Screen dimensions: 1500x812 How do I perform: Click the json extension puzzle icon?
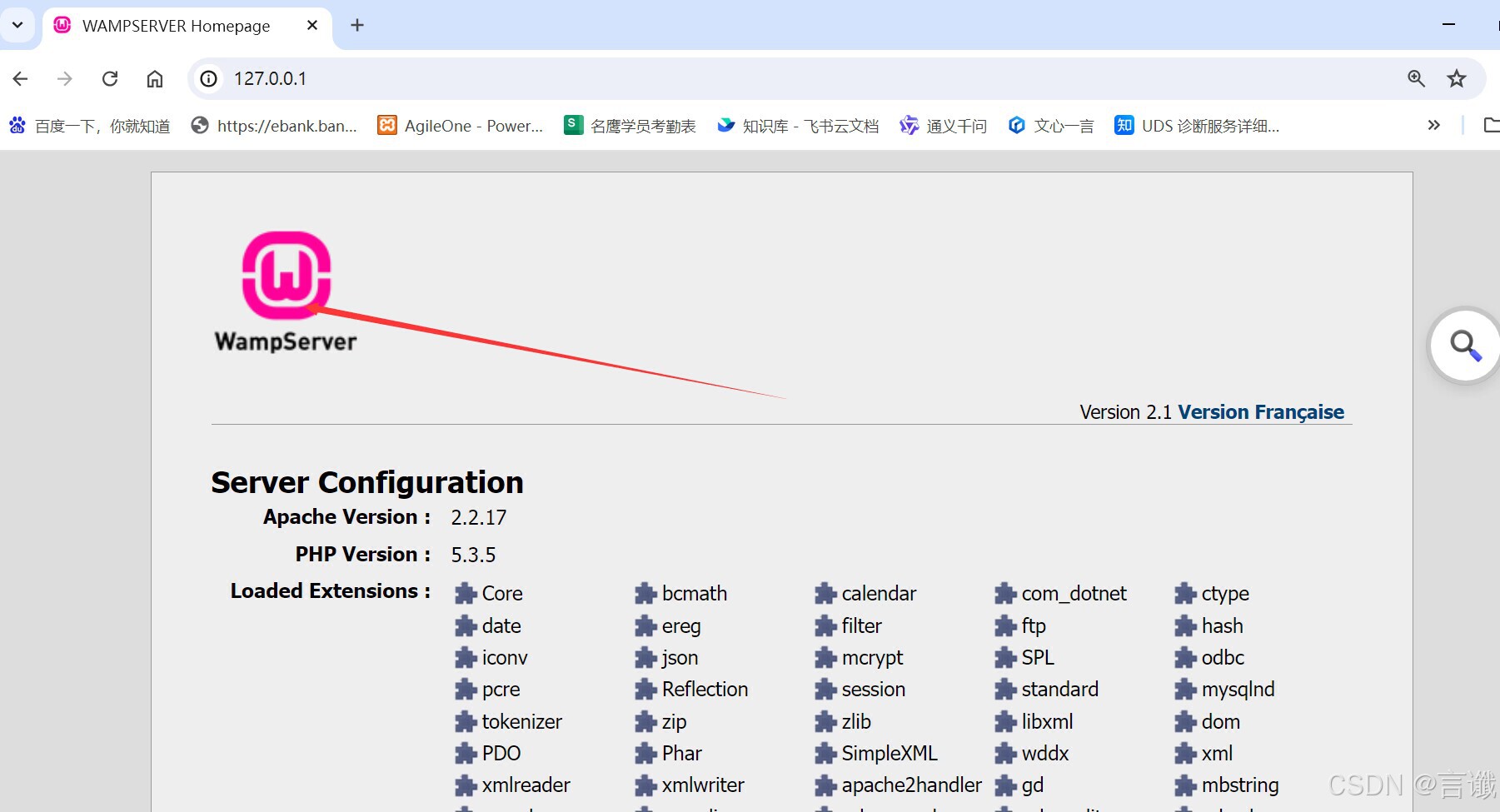(x=645, y=658)
